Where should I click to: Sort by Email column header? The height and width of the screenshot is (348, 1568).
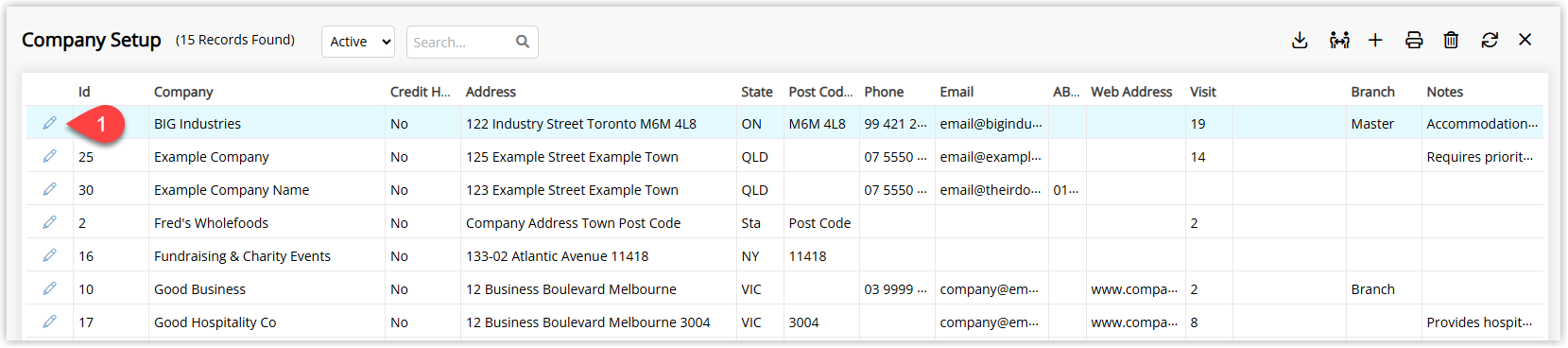tap(956, 92)
